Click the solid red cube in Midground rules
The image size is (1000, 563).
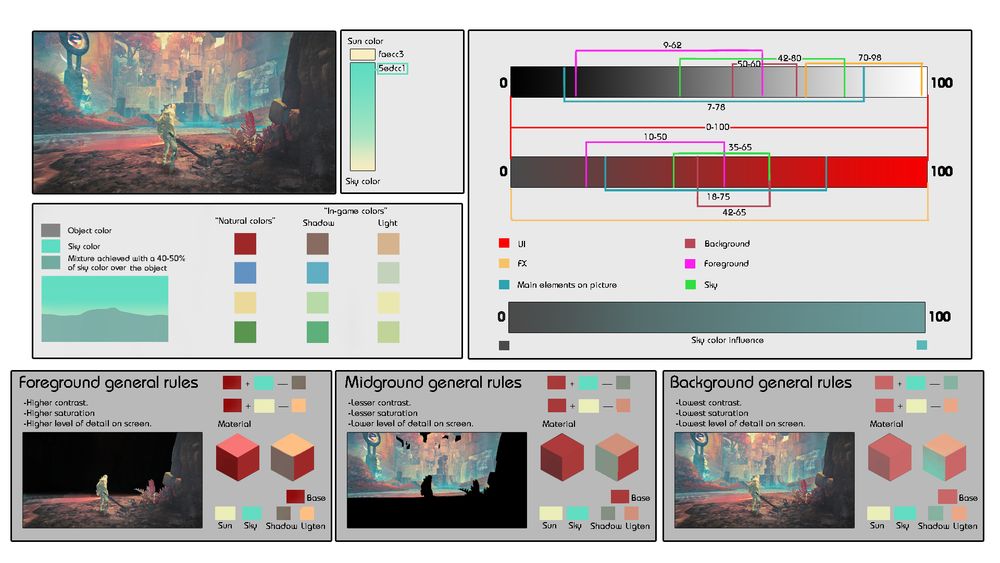pyautogui.click(x=562, y=457)
